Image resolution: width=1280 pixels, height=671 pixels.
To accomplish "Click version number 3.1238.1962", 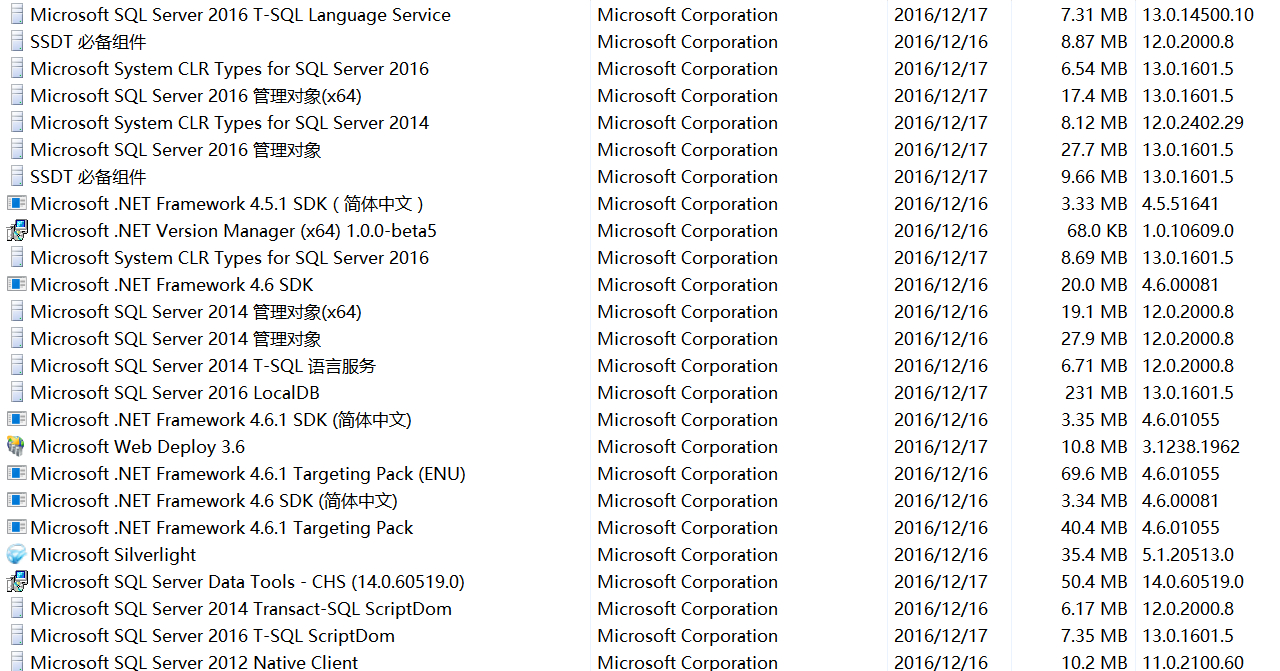I will click(x=1191, y=447).
